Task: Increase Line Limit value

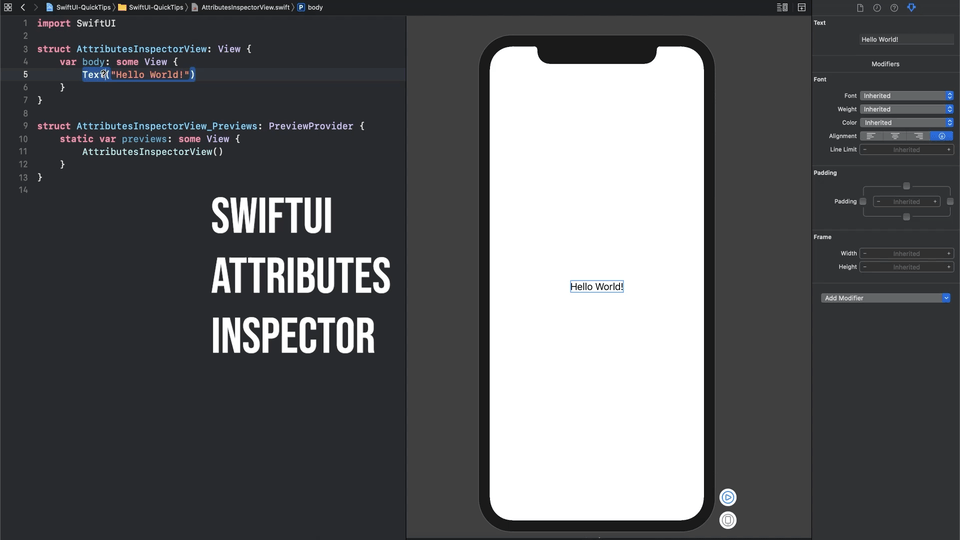Action: (x=949, y=149)
